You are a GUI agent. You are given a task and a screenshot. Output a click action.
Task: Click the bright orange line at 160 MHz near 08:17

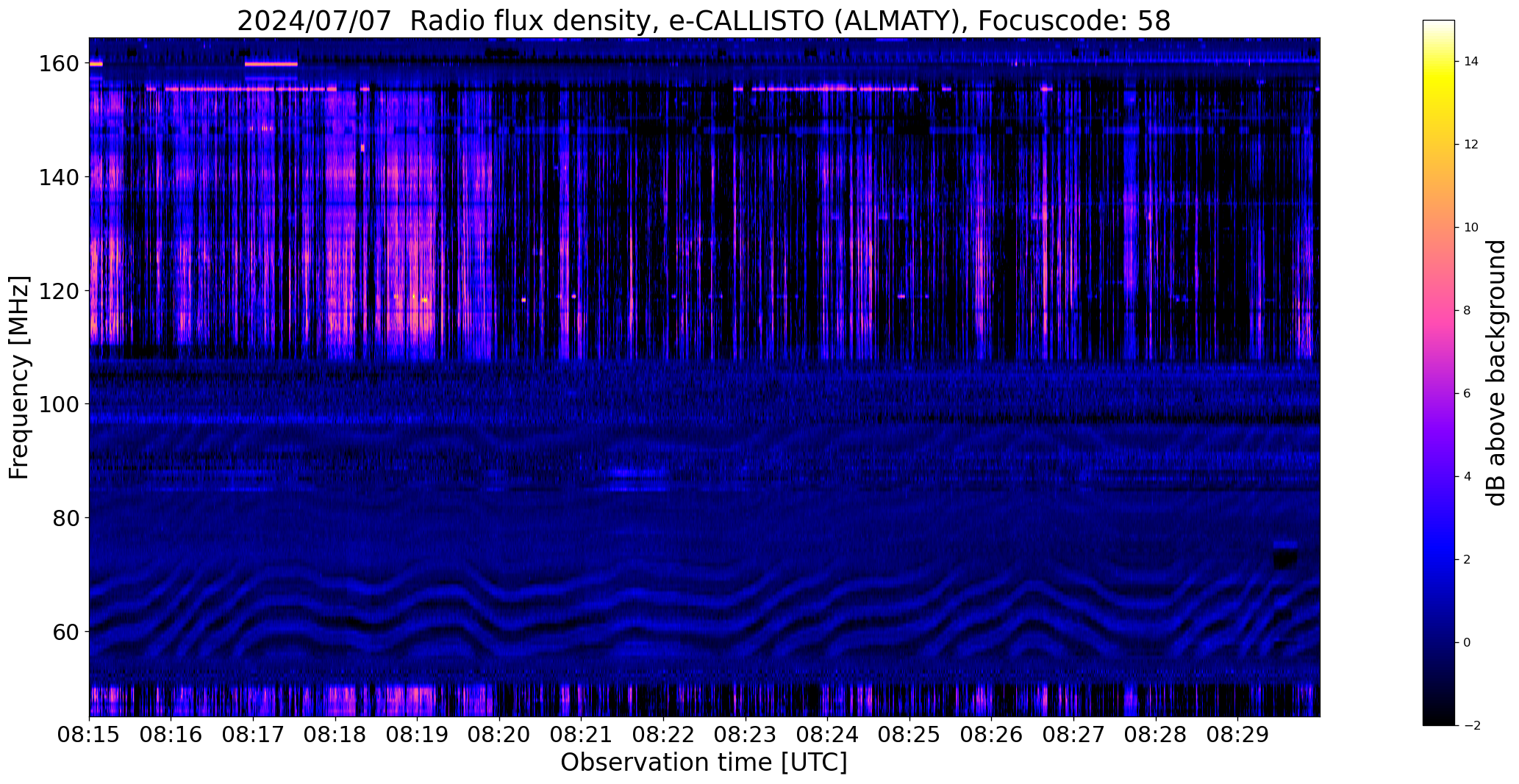(x=271, y=64)
